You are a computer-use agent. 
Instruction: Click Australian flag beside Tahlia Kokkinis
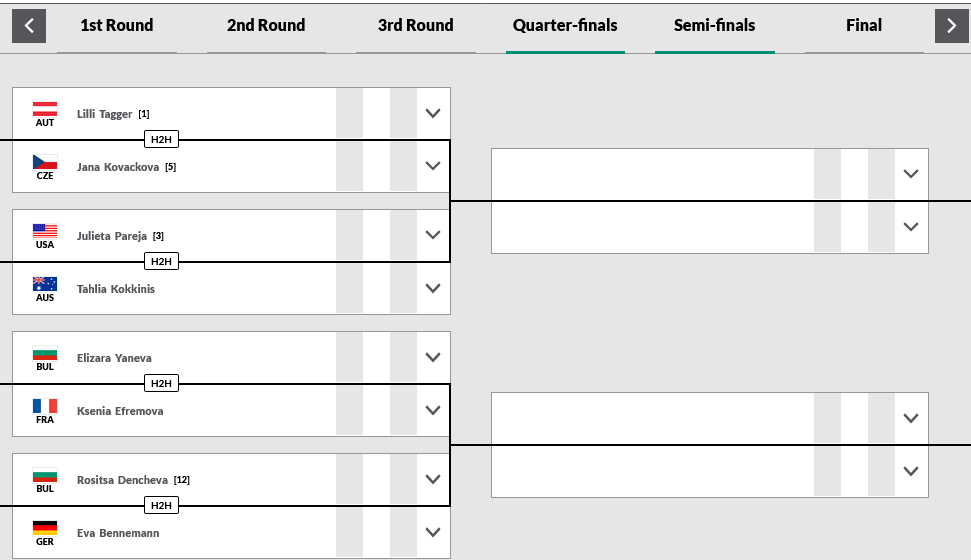(45, 284)
